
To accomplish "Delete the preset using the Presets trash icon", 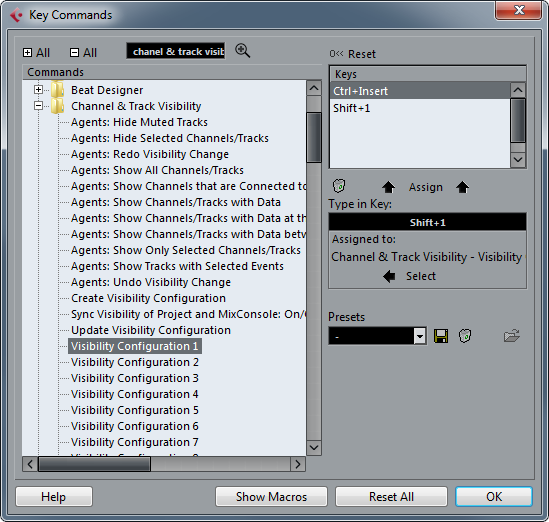I will 465,336.
